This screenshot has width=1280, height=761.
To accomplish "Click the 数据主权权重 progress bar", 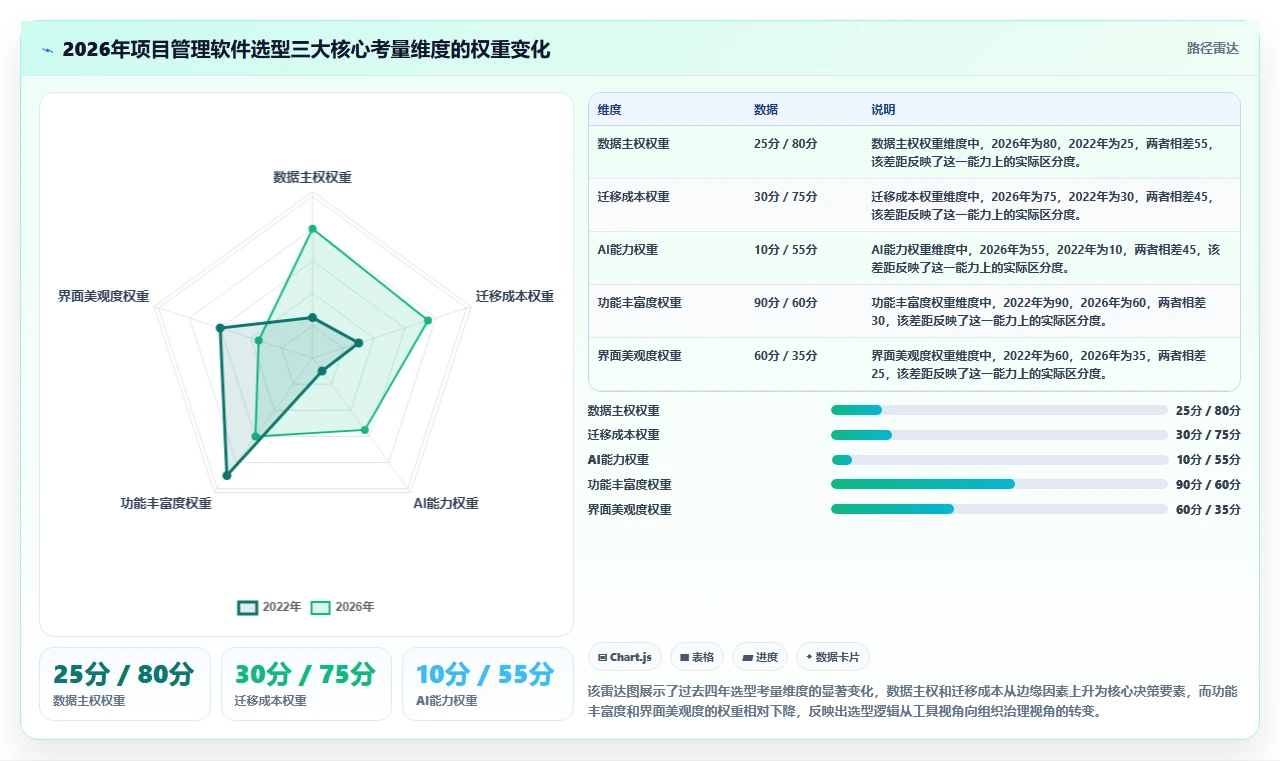I will click(999, 410).
